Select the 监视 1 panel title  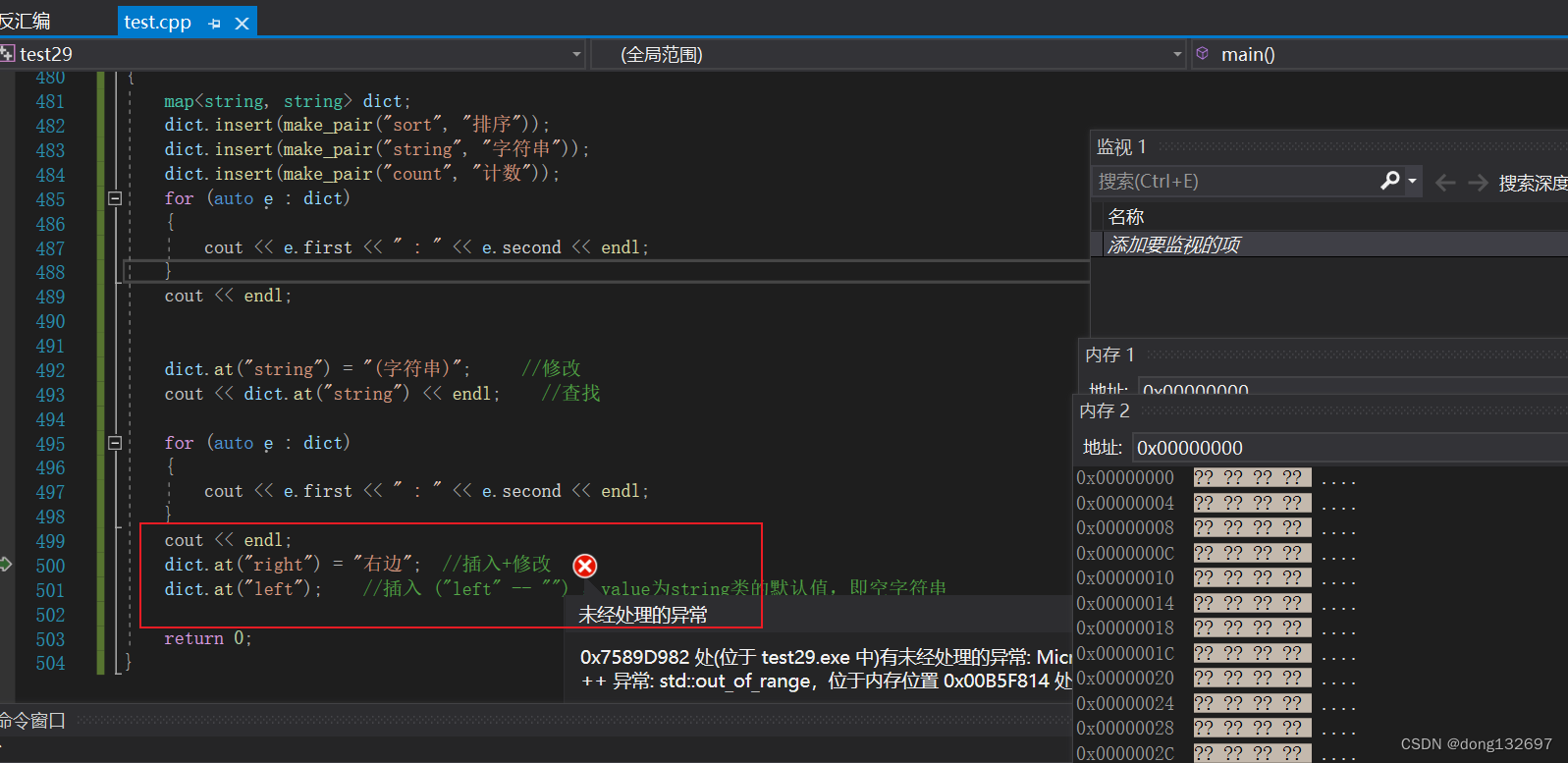click(1121, 146)
